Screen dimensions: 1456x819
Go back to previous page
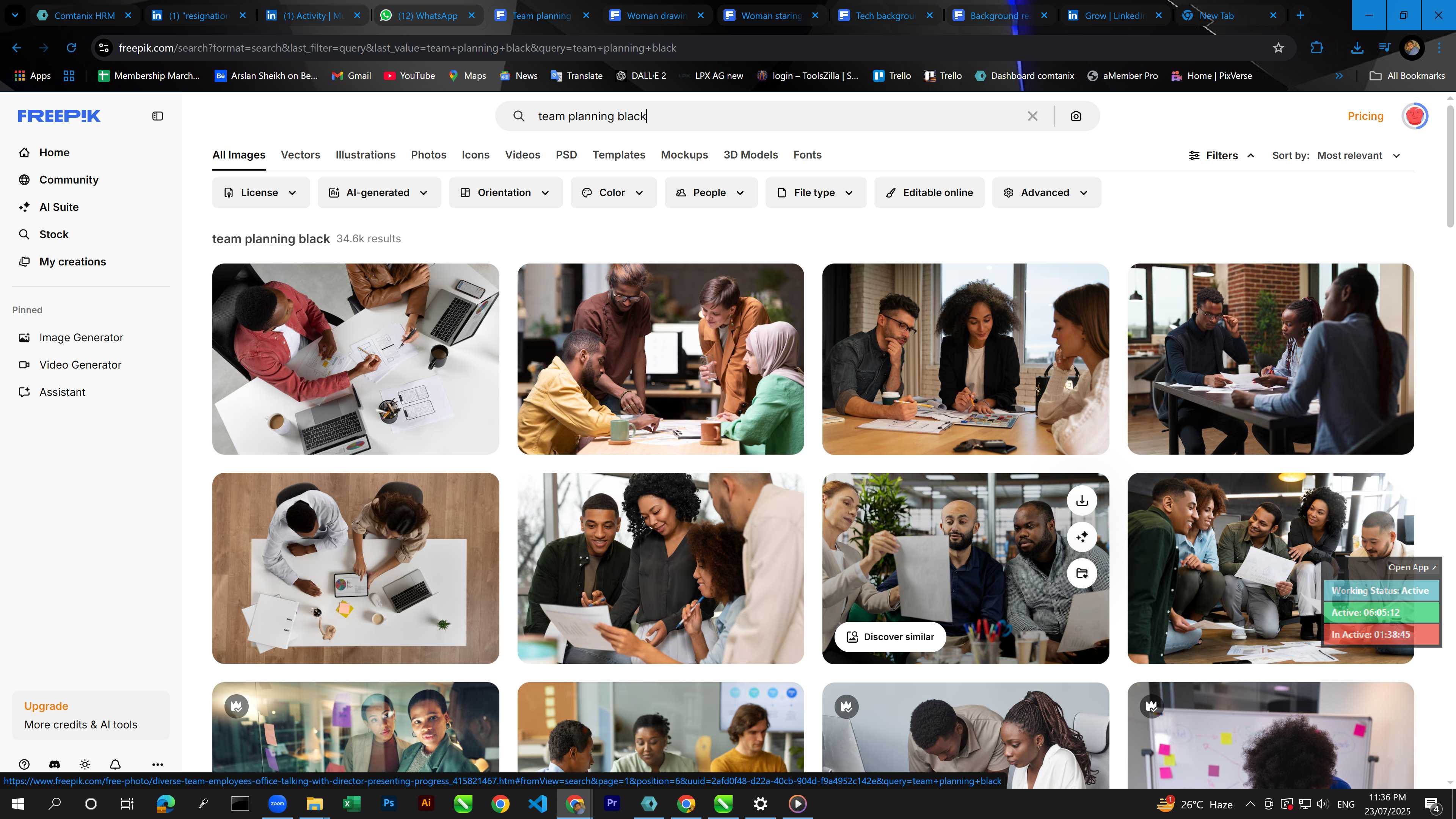coord(17,48)
